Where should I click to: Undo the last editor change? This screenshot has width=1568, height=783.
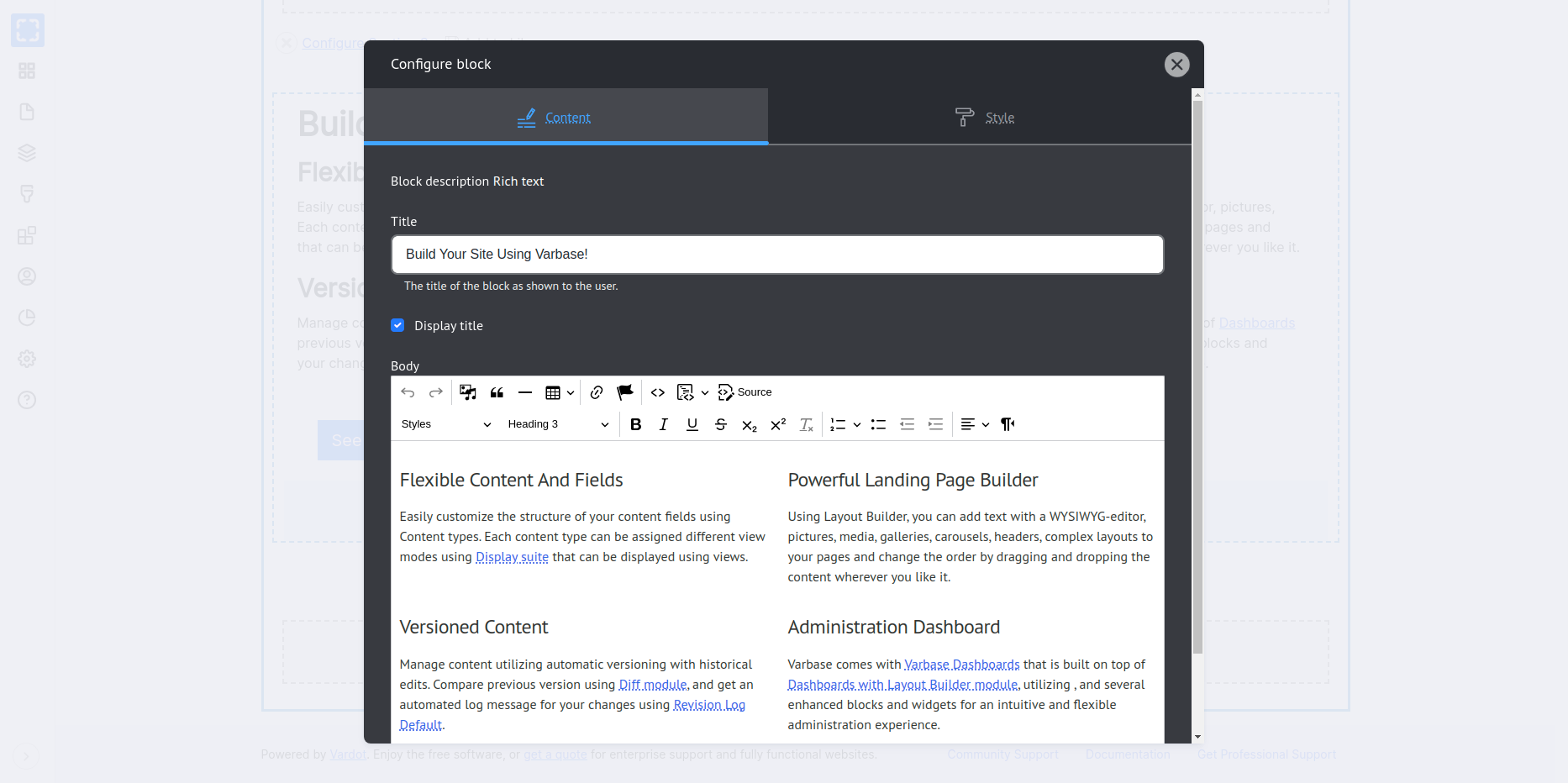coord(408,392)
